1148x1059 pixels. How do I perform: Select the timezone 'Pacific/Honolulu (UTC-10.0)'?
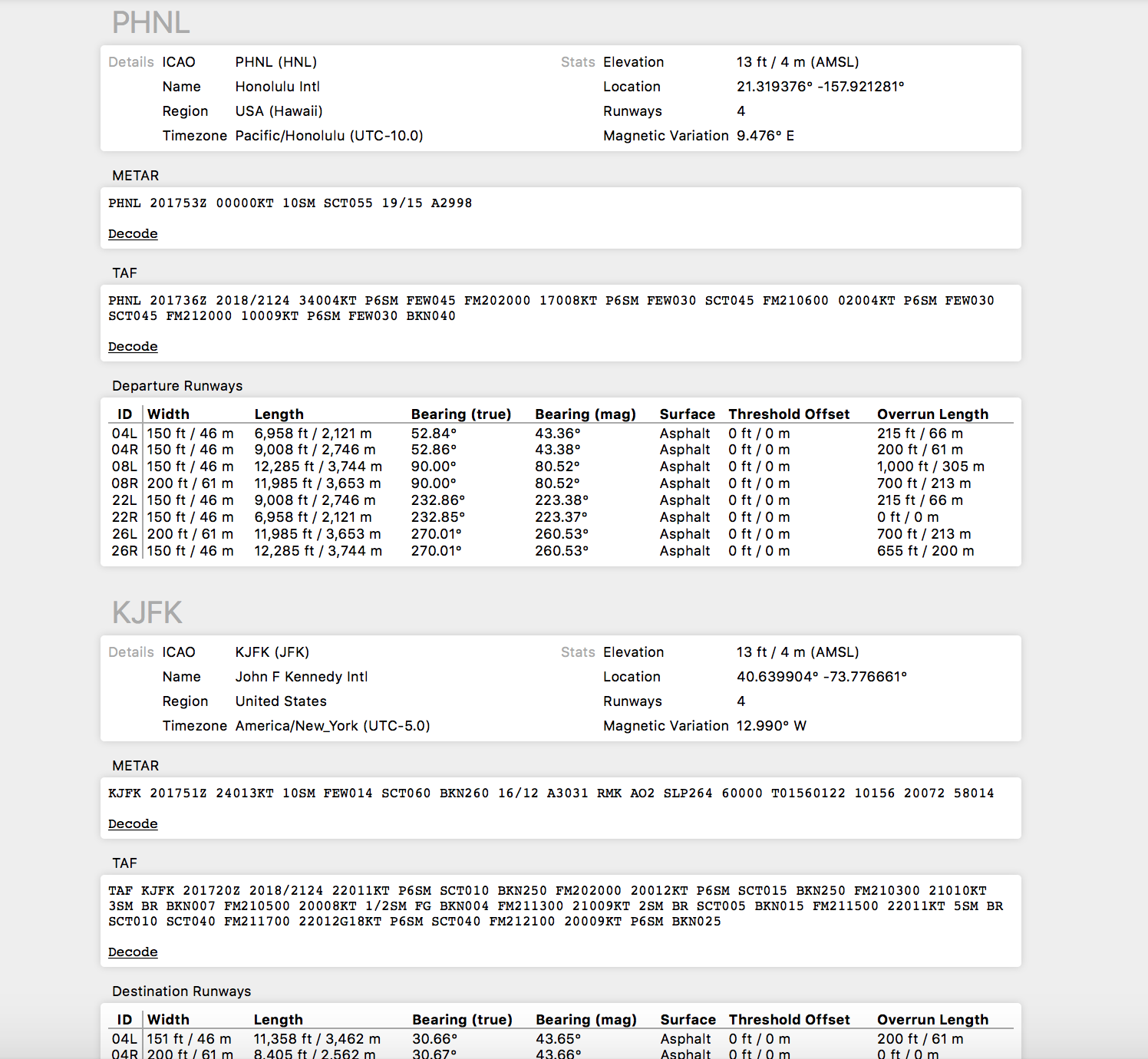[x=329, y=136]
